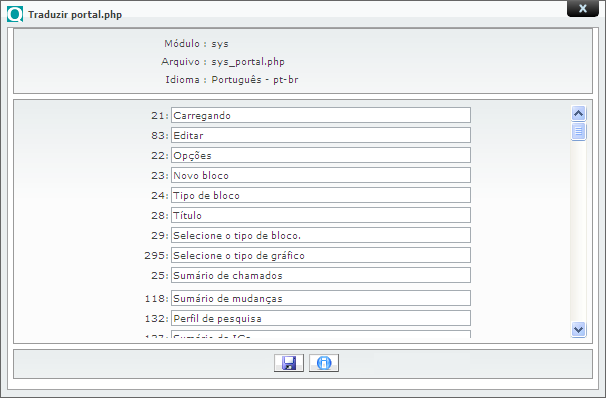Click the application logo in the title bar
Image resolution: width=606 pixels, height=398 pixels.
tap(15, 14)
